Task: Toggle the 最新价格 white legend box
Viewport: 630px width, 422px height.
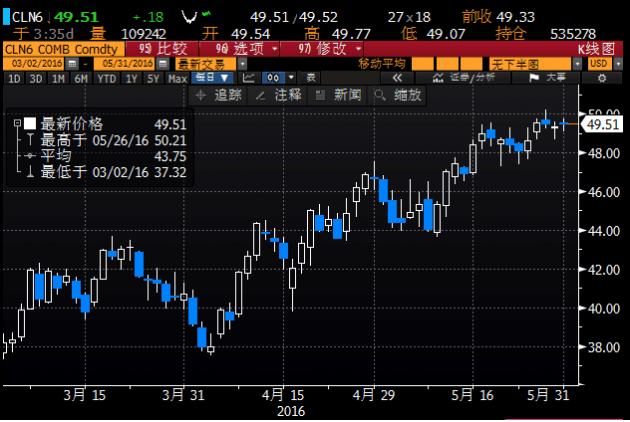Action: pos(30,123)
